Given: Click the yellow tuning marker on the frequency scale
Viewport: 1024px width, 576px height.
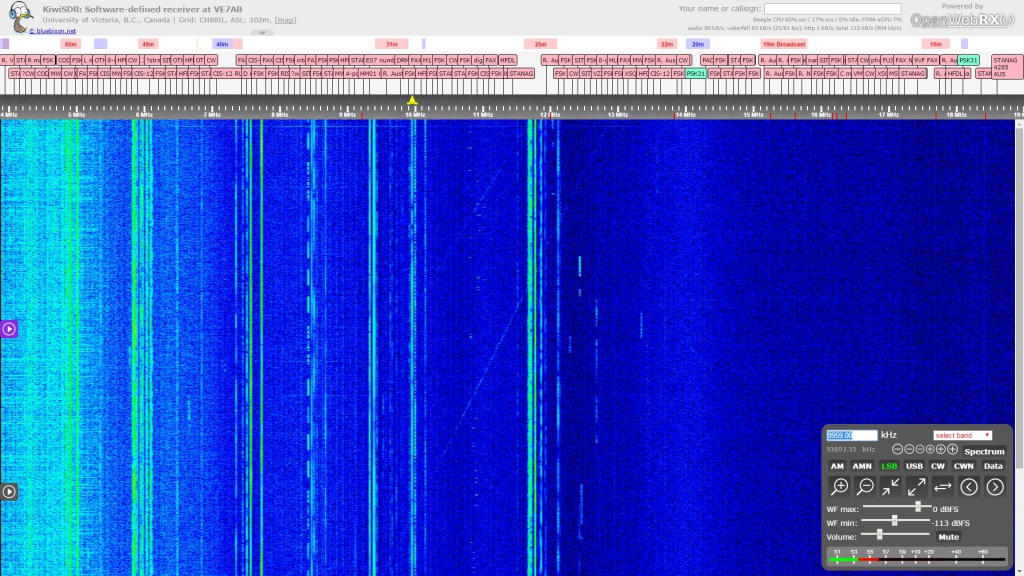Looking at the screenshot, I should point(412,101).
